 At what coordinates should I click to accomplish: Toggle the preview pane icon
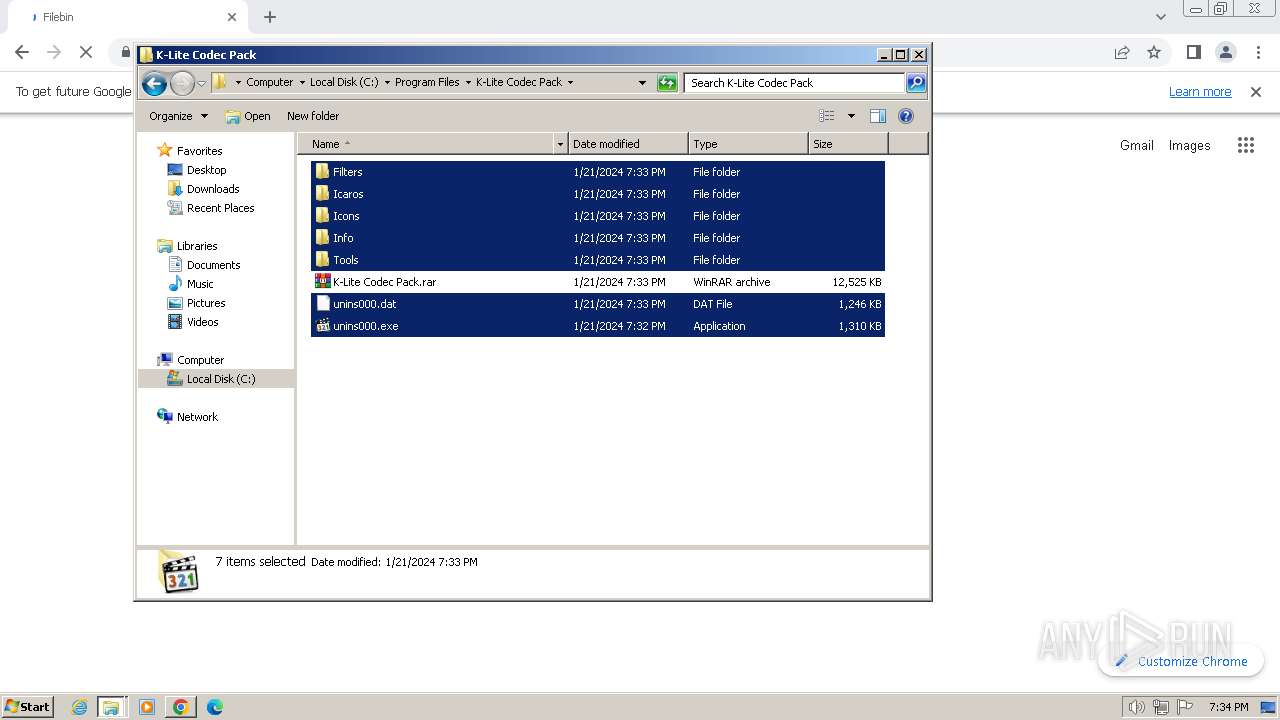coord(878,116)
